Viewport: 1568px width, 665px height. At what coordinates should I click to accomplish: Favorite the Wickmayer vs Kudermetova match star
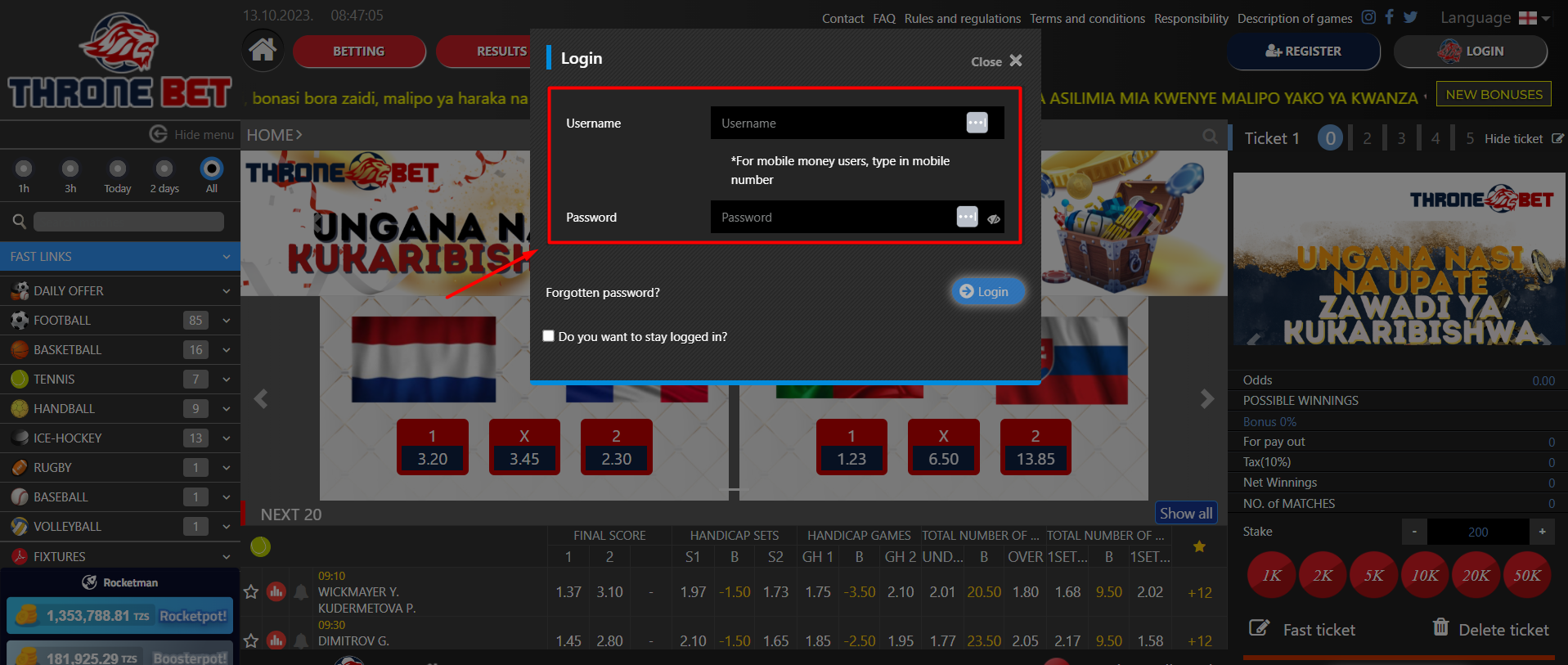(x=251, y=591)
